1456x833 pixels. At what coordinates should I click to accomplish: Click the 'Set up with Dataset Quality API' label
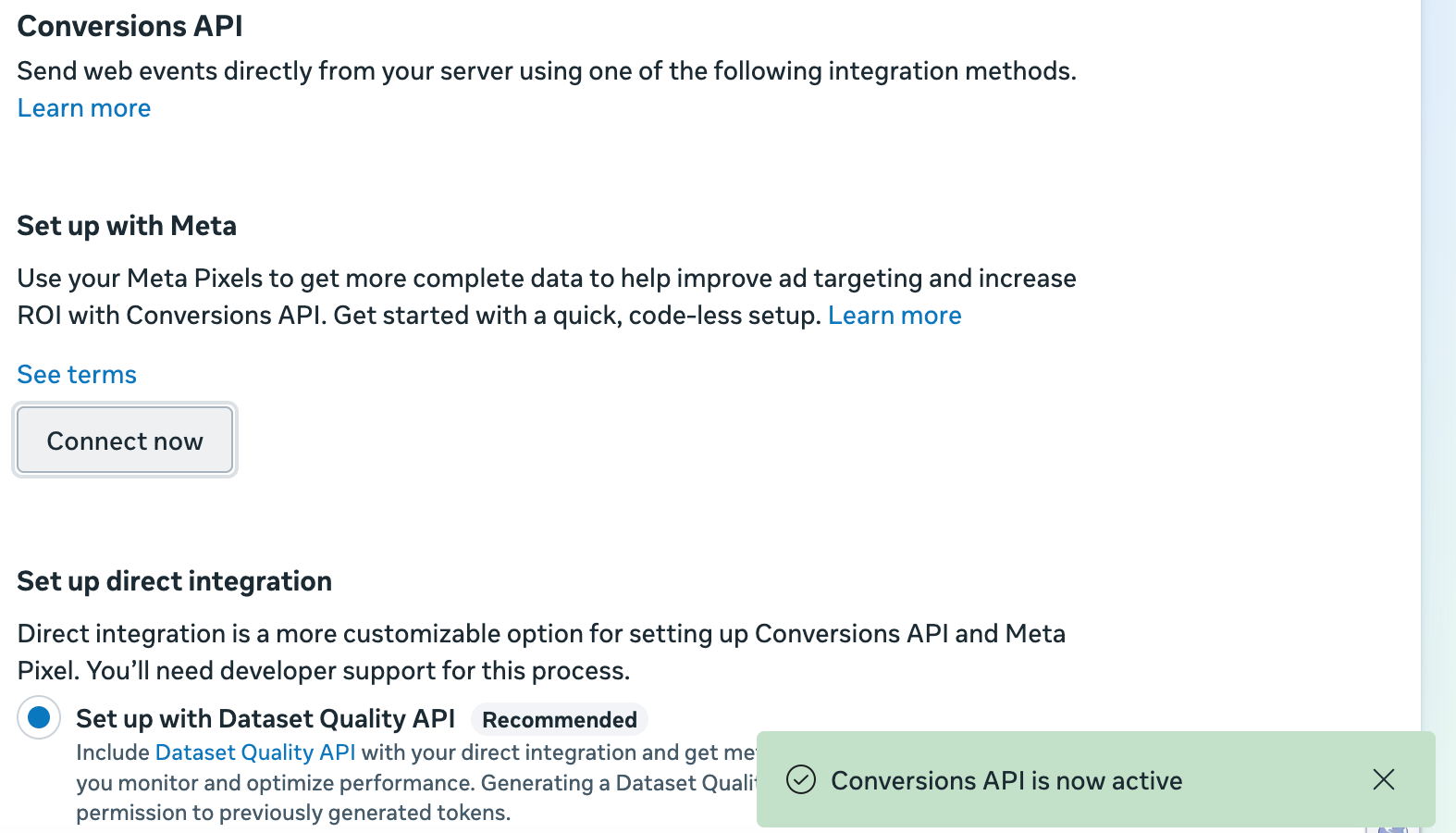click(265, 718)
